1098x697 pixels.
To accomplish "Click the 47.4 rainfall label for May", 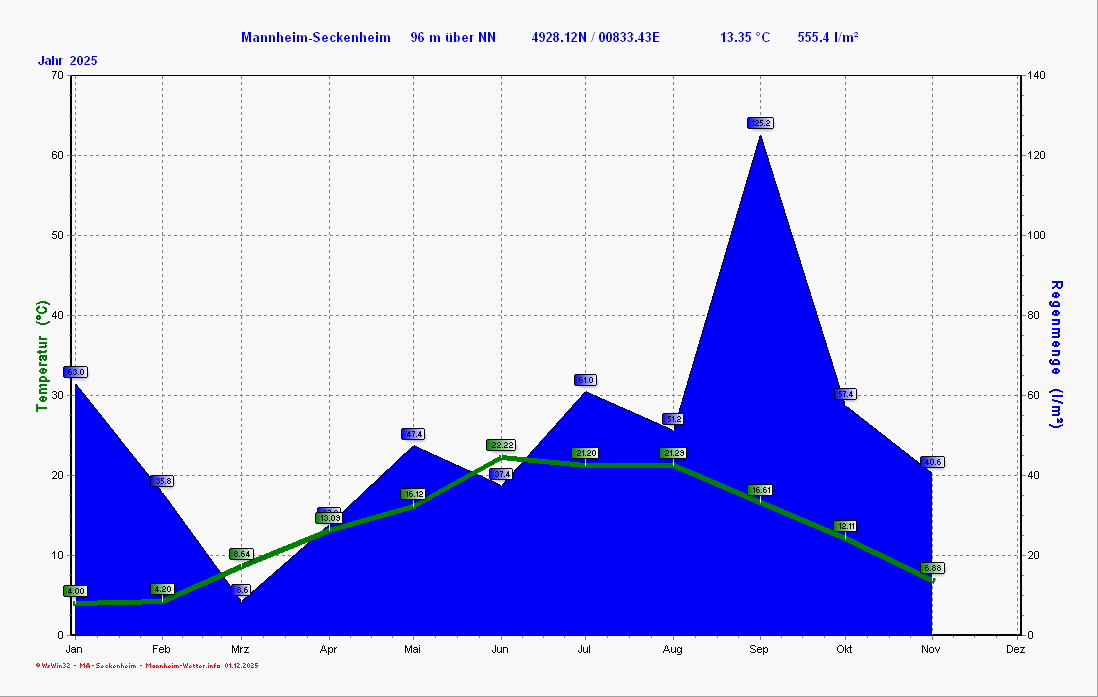I will (x=413, y=434).
